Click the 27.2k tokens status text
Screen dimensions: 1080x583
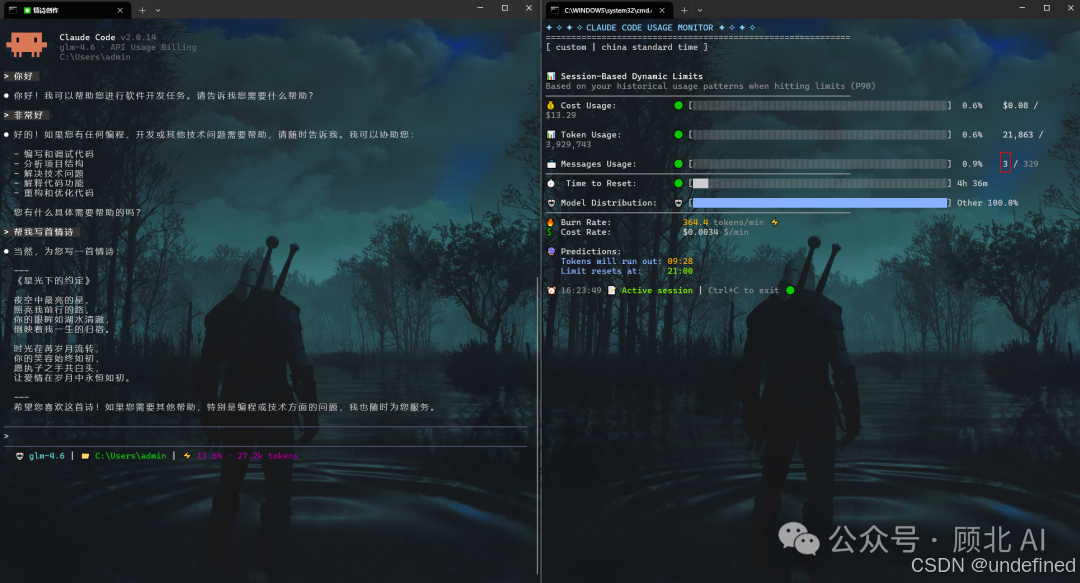pyautogui.click(x=267, y=456)
